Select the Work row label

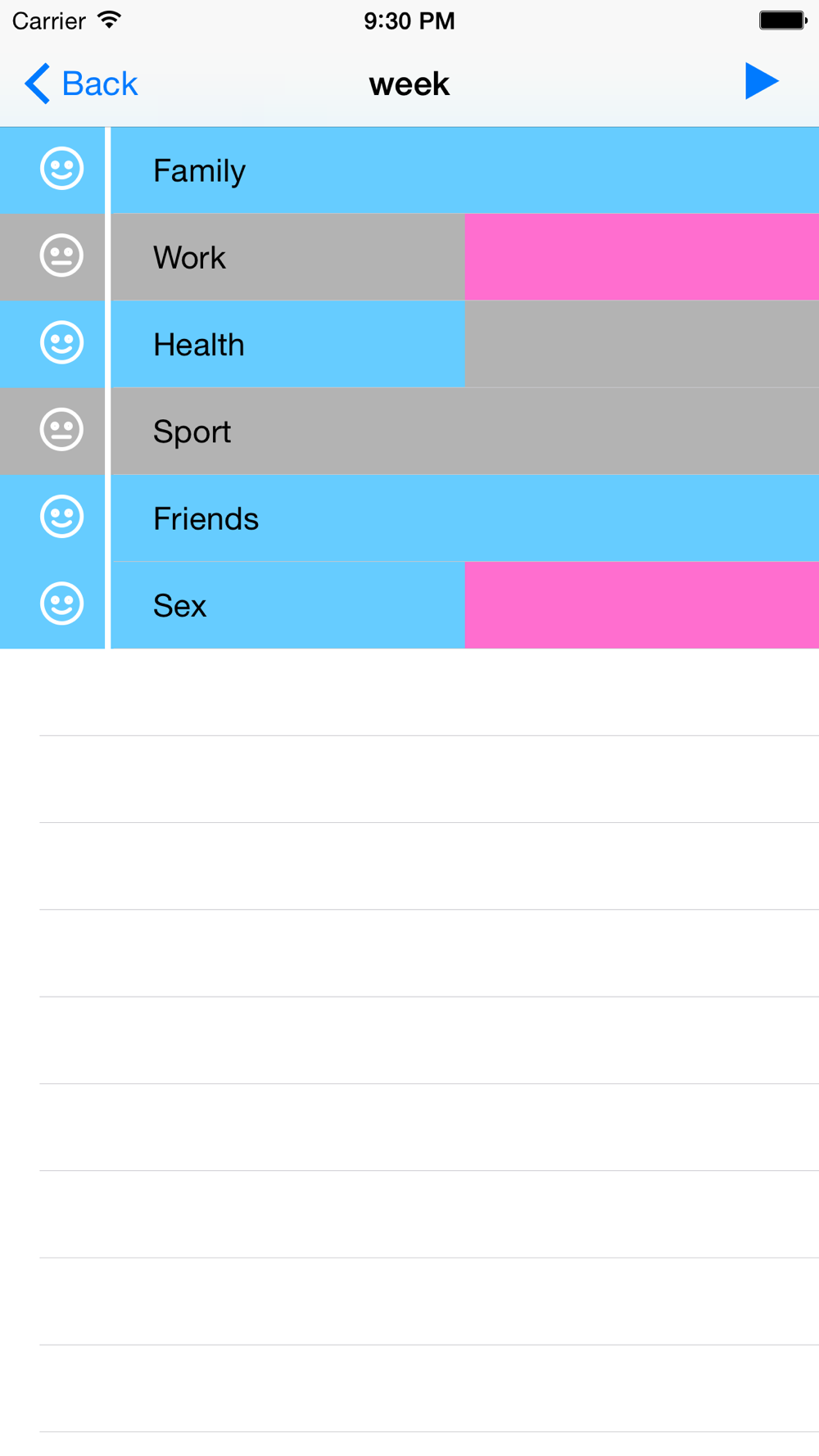(x=189, y=258)
